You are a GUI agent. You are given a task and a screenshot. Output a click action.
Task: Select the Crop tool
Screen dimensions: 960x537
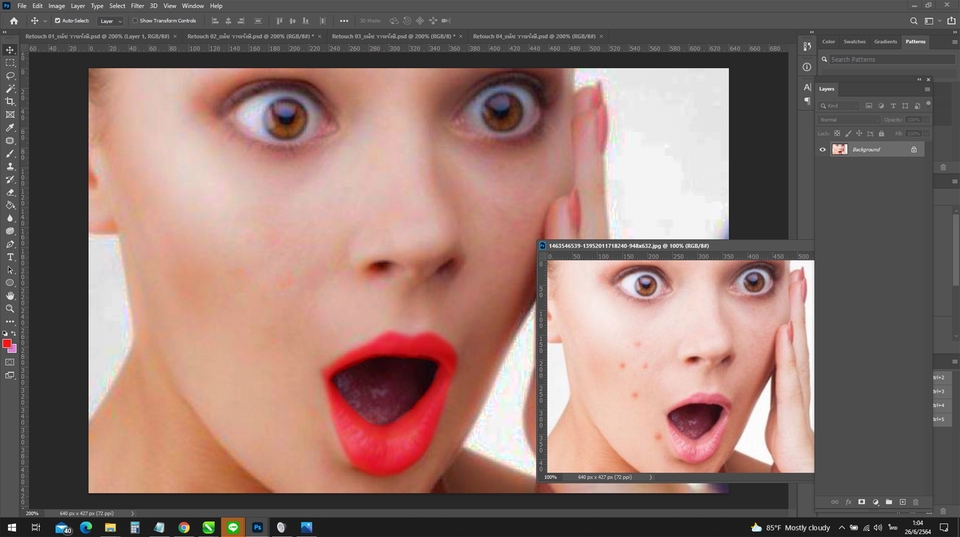(10, 102)
